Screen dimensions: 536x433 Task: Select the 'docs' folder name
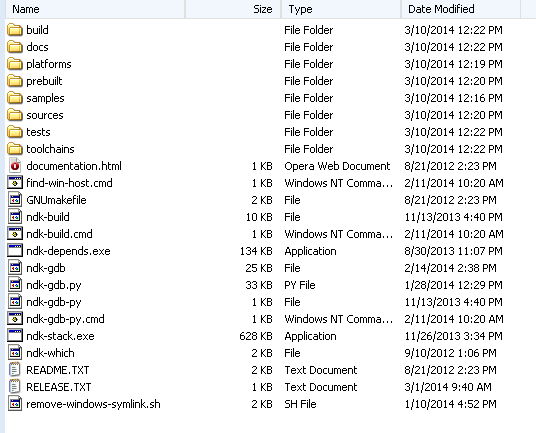(37, 47)
